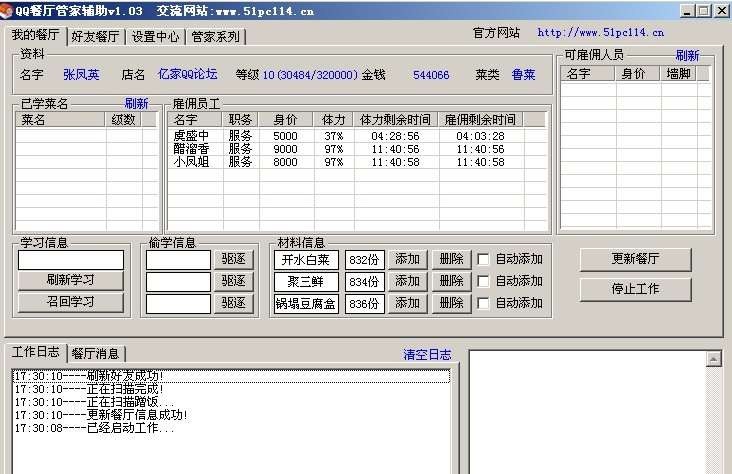Click the 停止工作 button
Viewport: 732px width, 474px height.
635,289
